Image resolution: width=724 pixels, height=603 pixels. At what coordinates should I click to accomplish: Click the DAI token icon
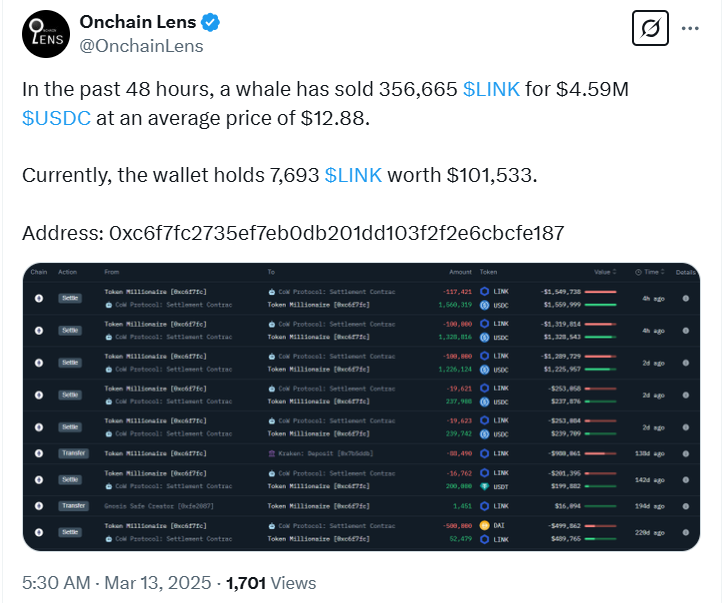485,524
